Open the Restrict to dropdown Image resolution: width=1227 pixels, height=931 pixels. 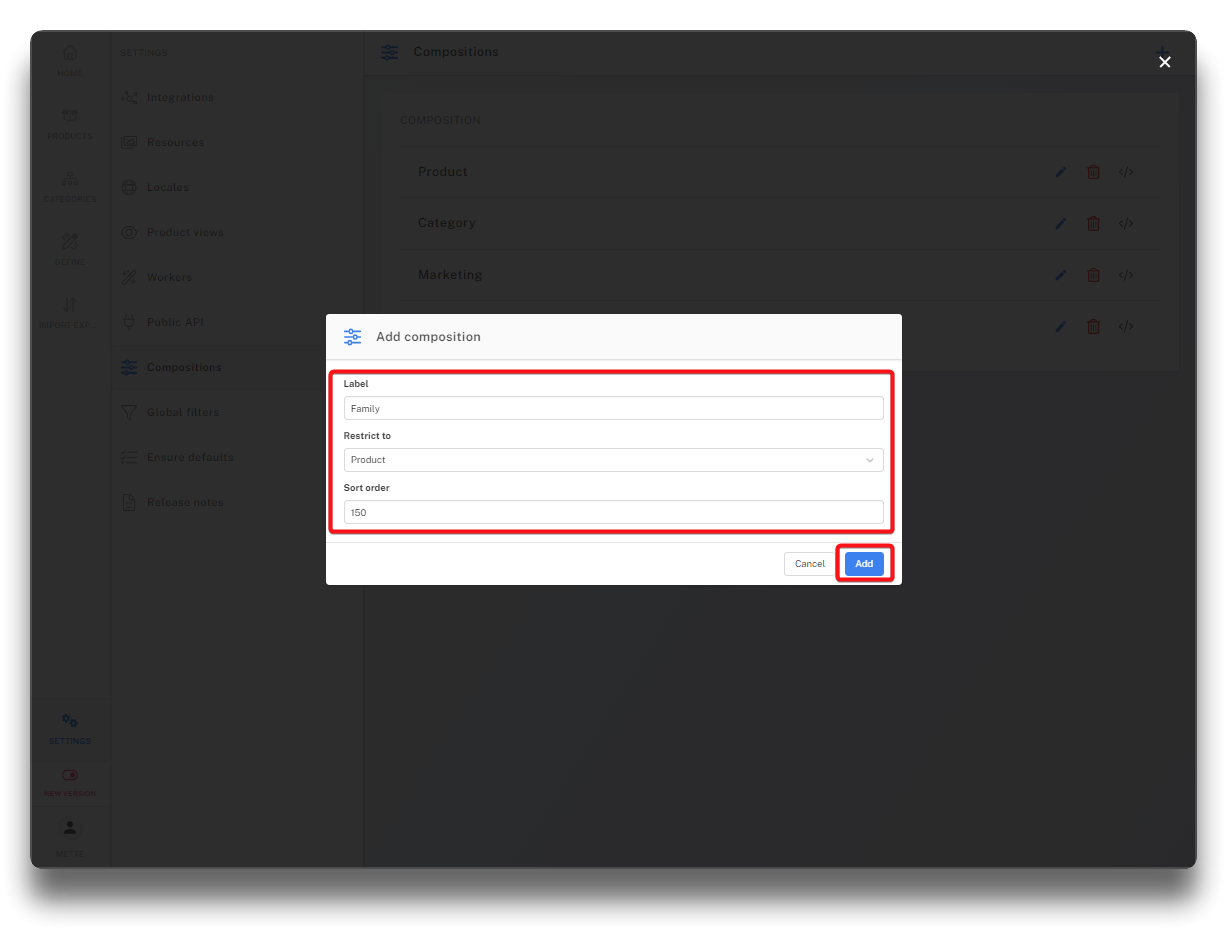[x=613, y=460]
